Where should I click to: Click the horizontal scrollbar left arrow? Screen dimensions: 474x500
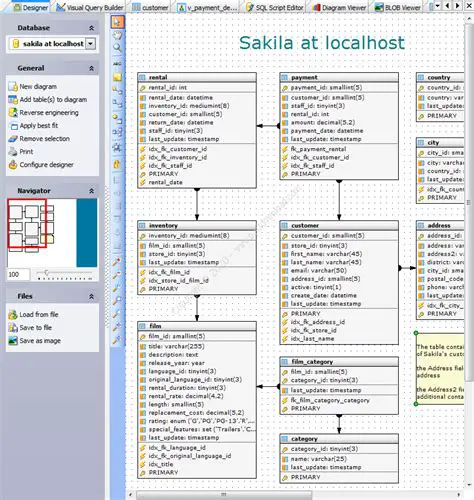(x=130, y=495)
